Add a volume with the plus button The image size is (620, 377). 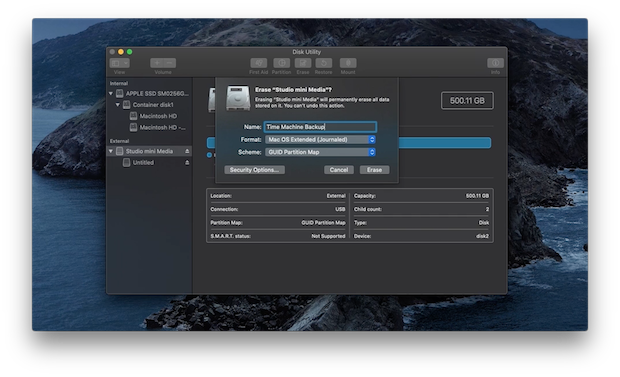click(x=157, y=63)
